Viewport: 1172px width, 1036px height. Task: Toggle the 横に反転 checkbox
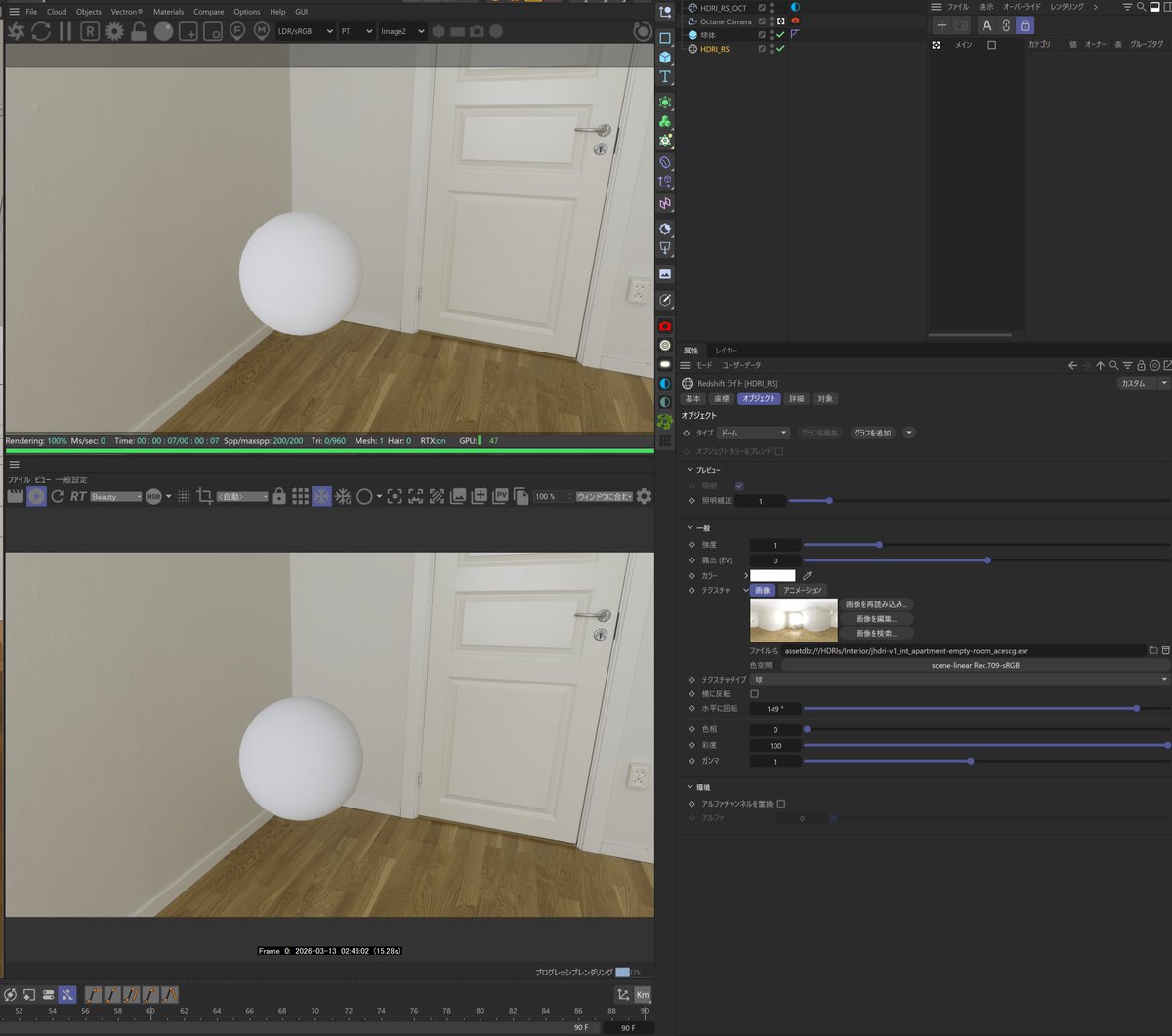(754, 694)
